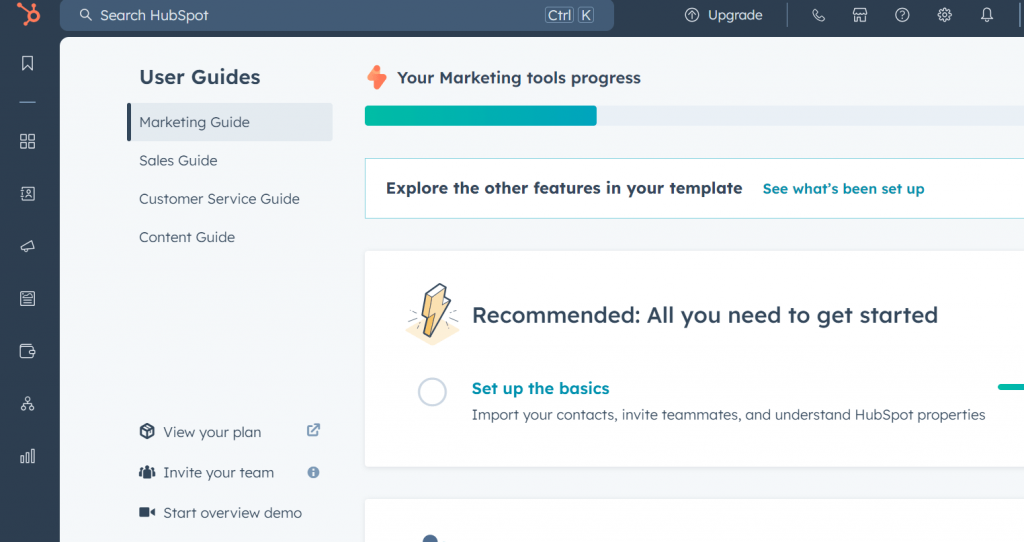Click the box icon next to View your plan
Viewport: 1024px width, 542px height.
pos(147,431)
